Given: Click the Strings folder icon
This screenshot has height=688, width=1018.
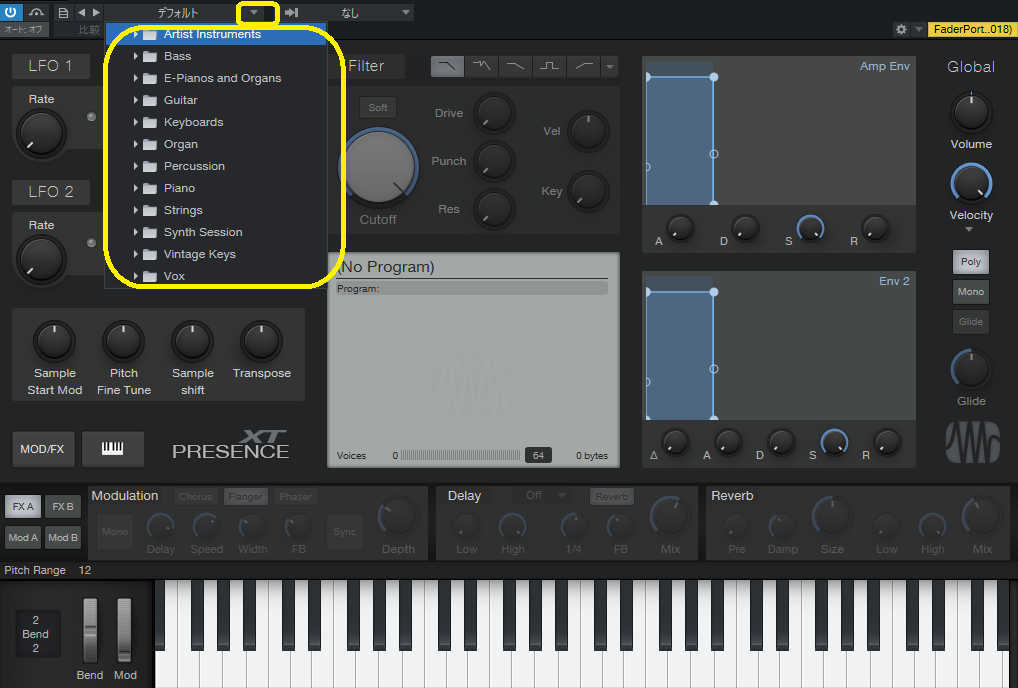Looking at the screenshot, I should tap(150, 210).
